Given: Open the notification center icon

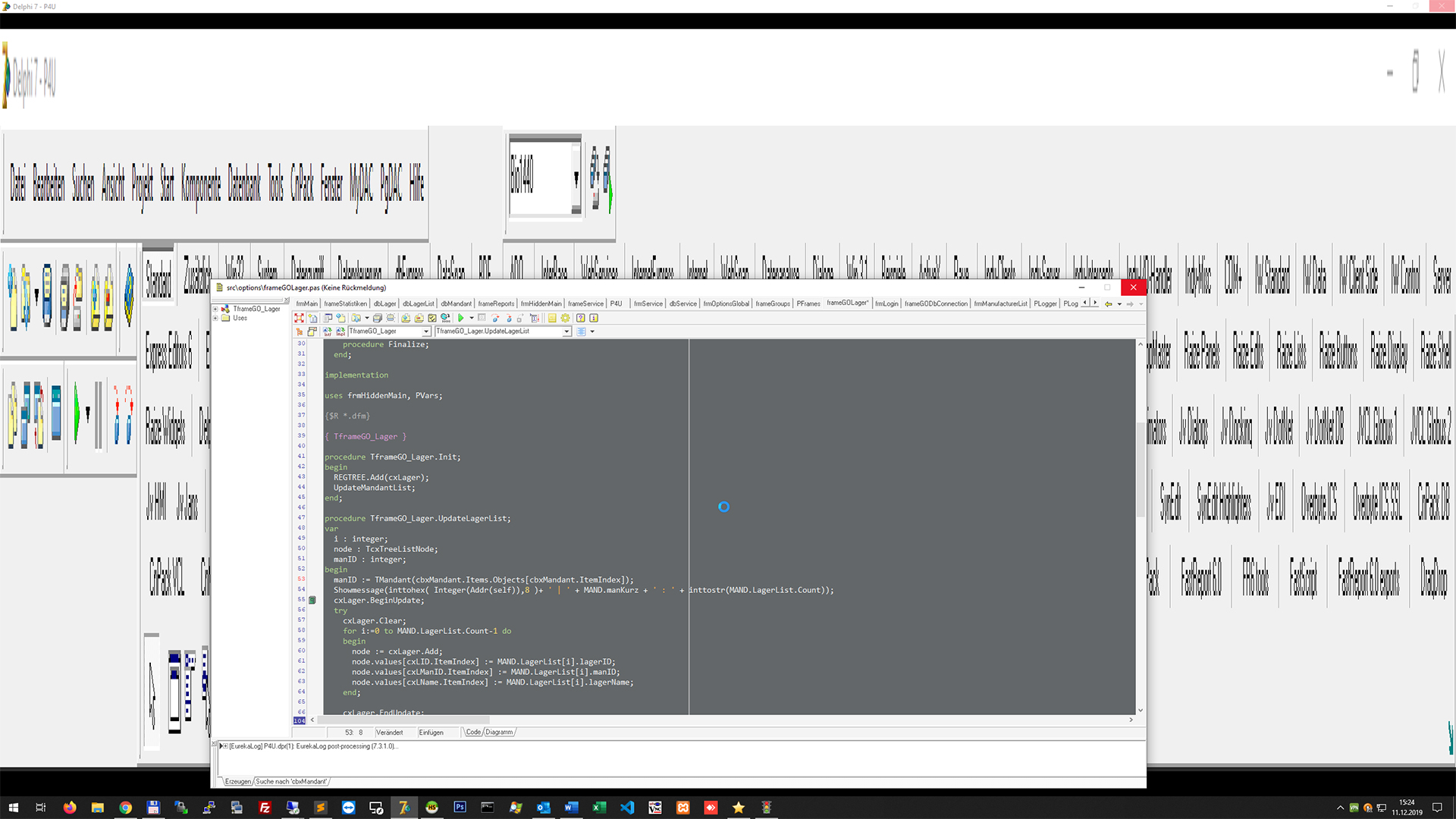Looking at the screenshot, I should [x=1437, y=808].
